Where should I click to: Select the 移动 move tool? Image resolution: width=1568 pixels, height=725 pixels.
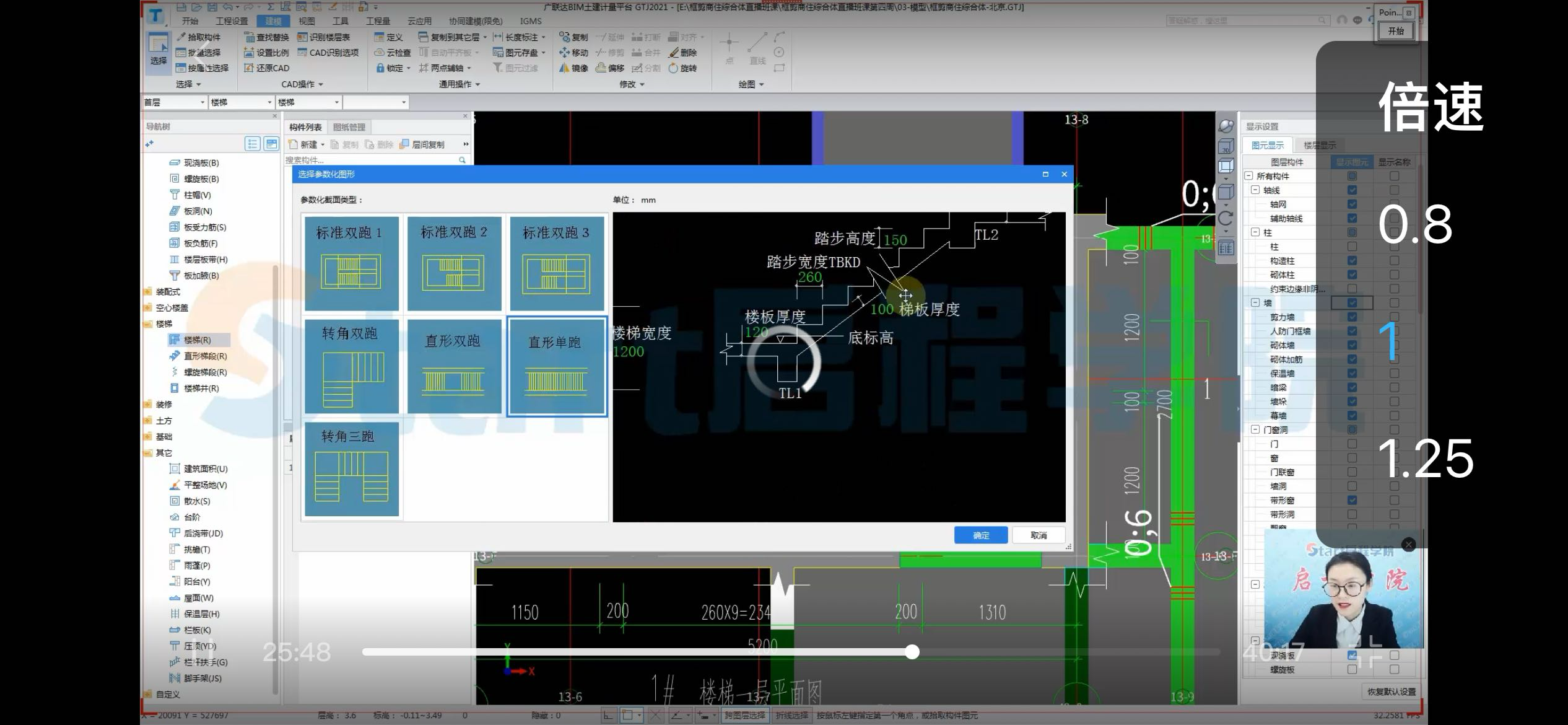[573, 53]
